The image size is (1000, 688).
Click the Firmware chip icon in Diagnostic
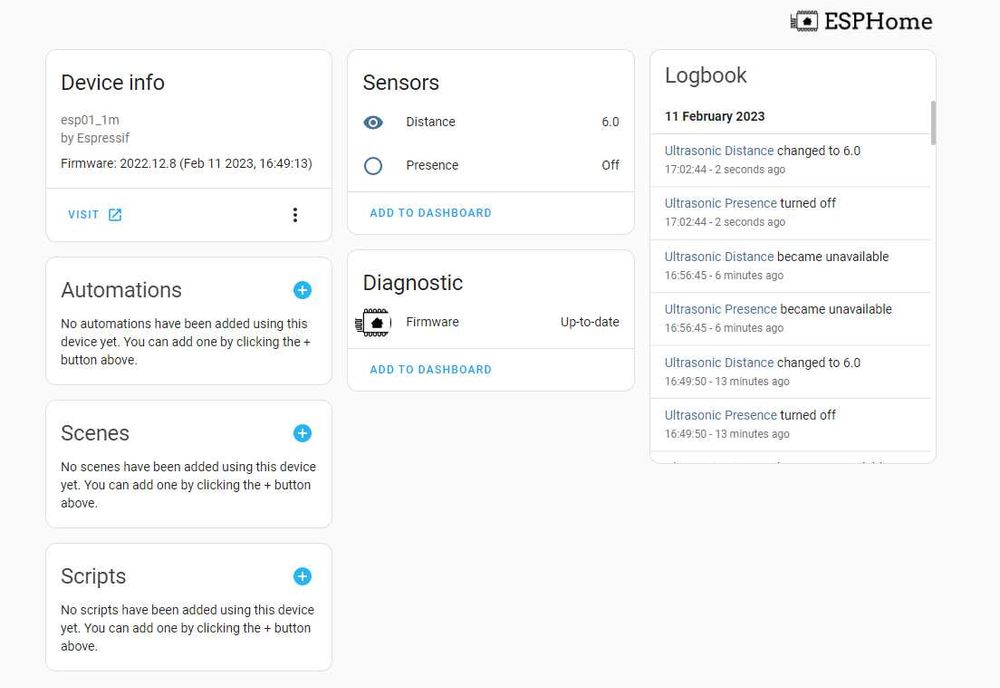[374, 323]
